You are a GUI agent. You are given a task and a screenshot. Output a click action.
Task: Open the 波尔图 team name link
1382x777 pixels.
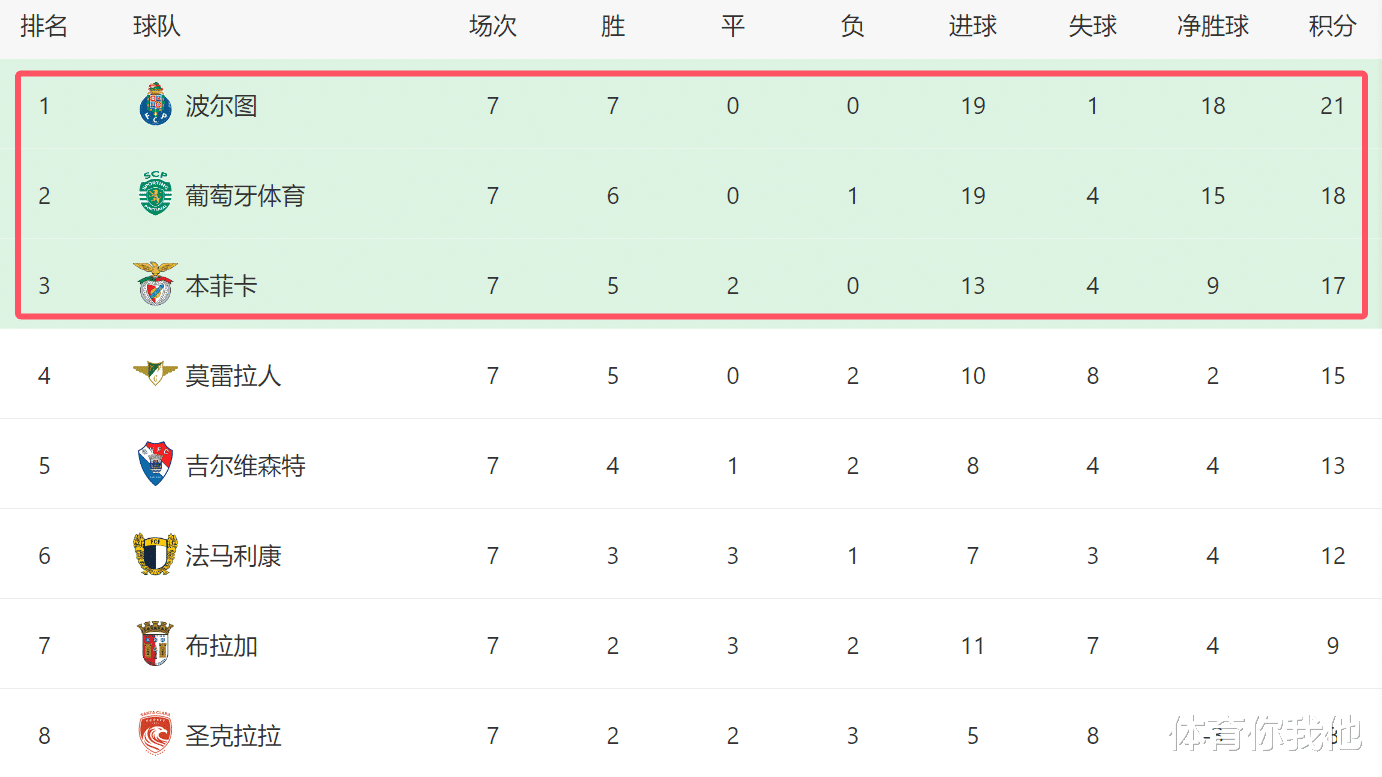[221, 106]
